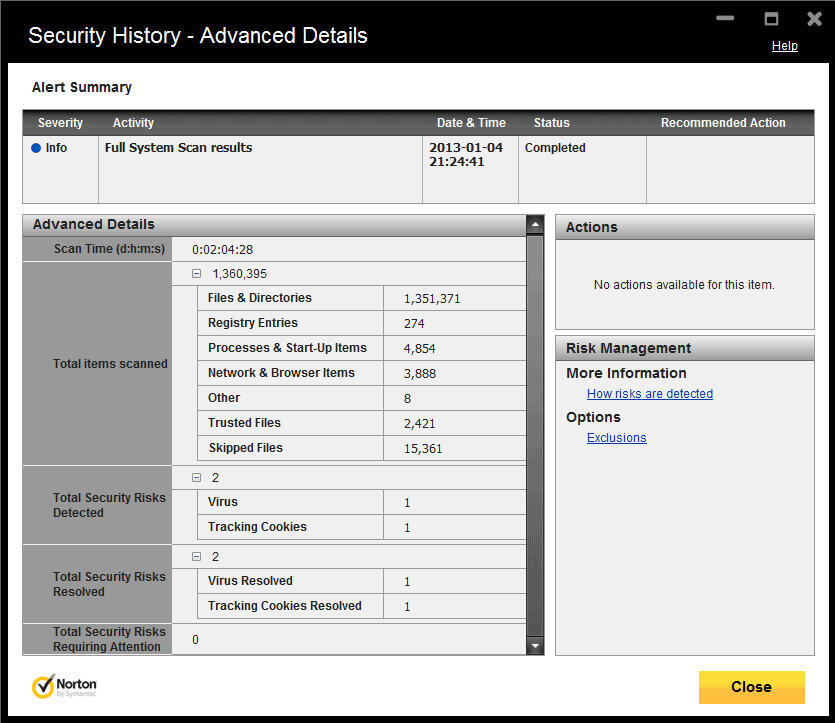Select the Network & Browser Items row

coord(362,373)
